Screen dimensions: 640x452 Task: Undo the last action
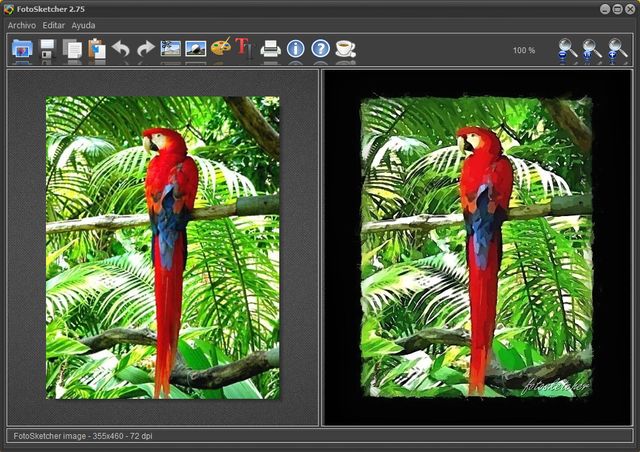click(x=121, y=48)
